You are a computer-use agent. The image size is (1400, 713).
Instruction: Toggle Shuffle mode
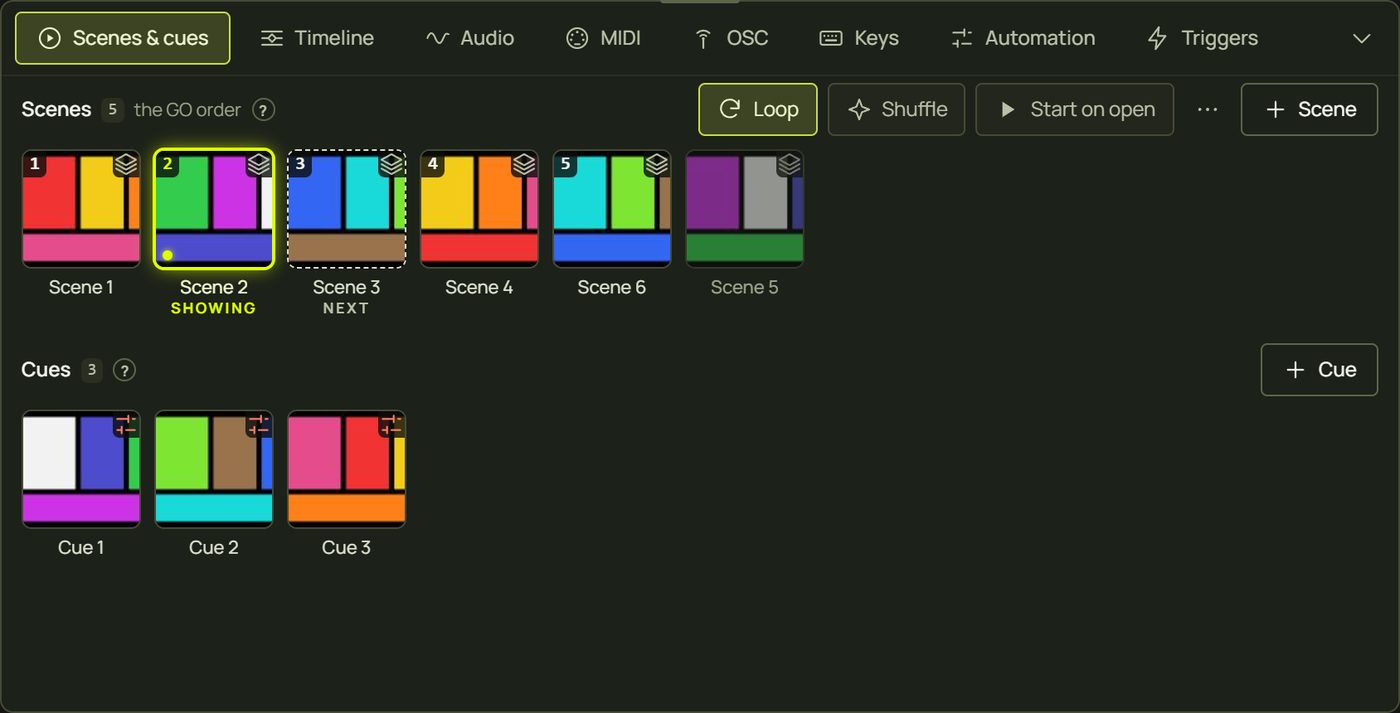pos(896,109)
